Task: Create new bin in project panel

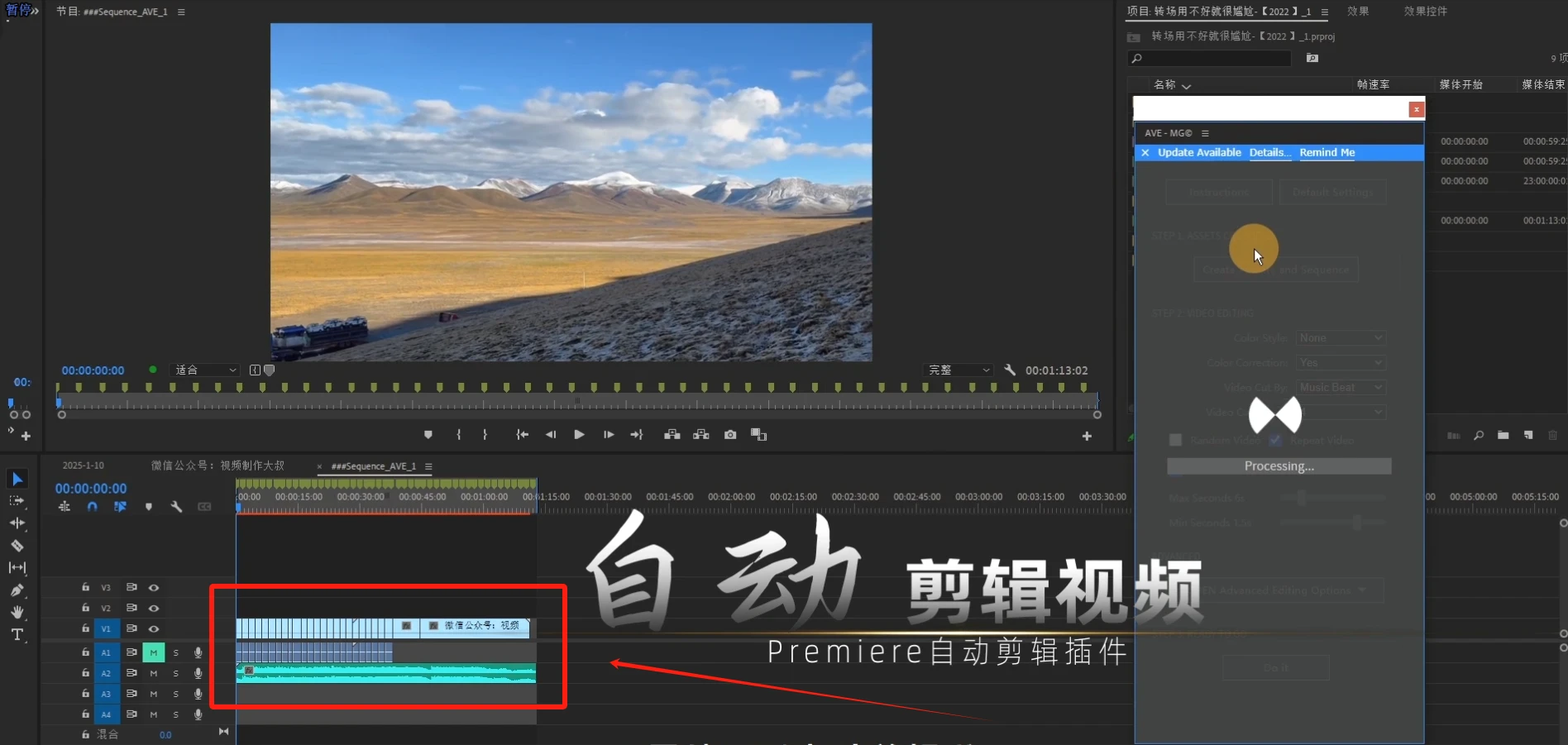Action: (1503, 435)
